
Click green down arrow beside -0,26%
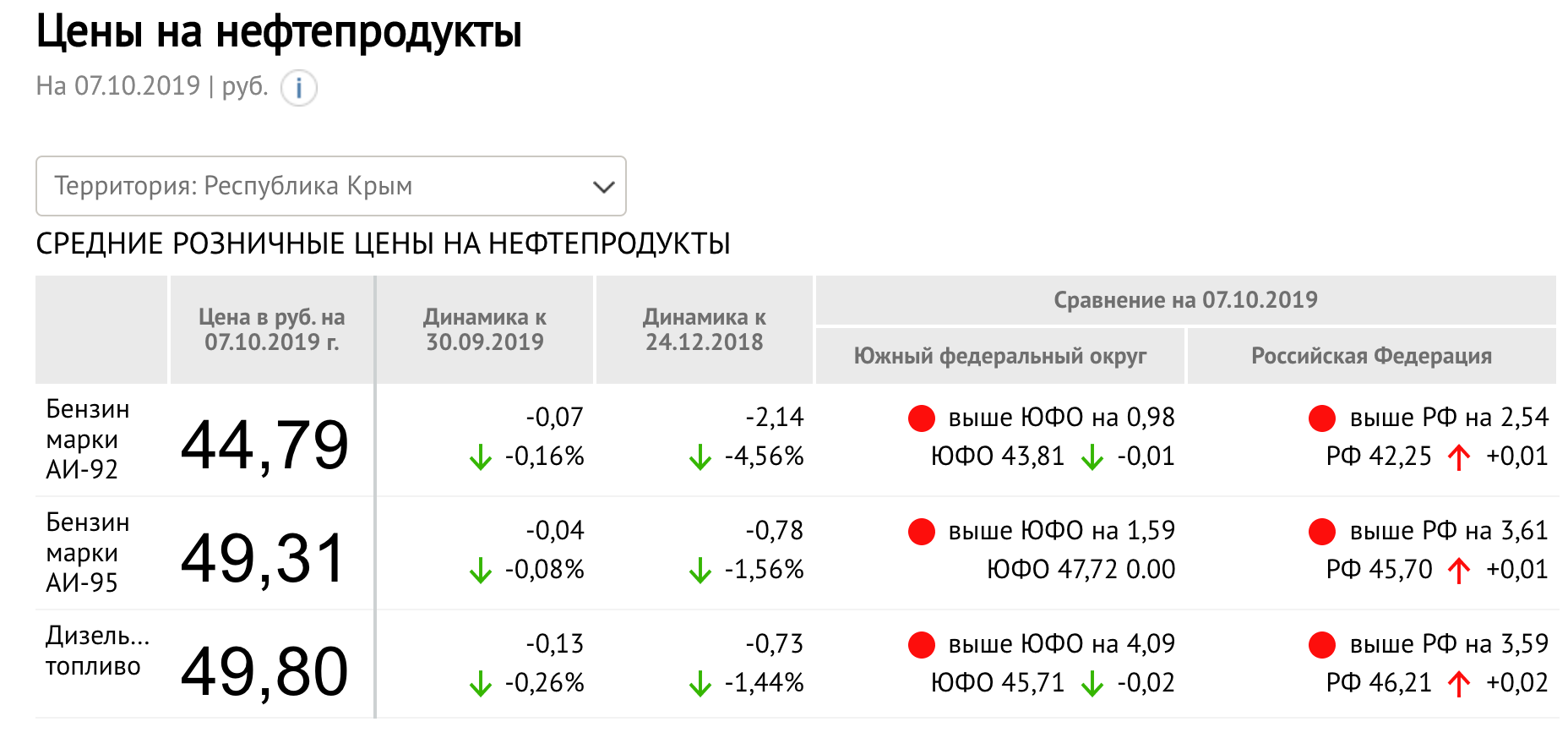(481, 683)
